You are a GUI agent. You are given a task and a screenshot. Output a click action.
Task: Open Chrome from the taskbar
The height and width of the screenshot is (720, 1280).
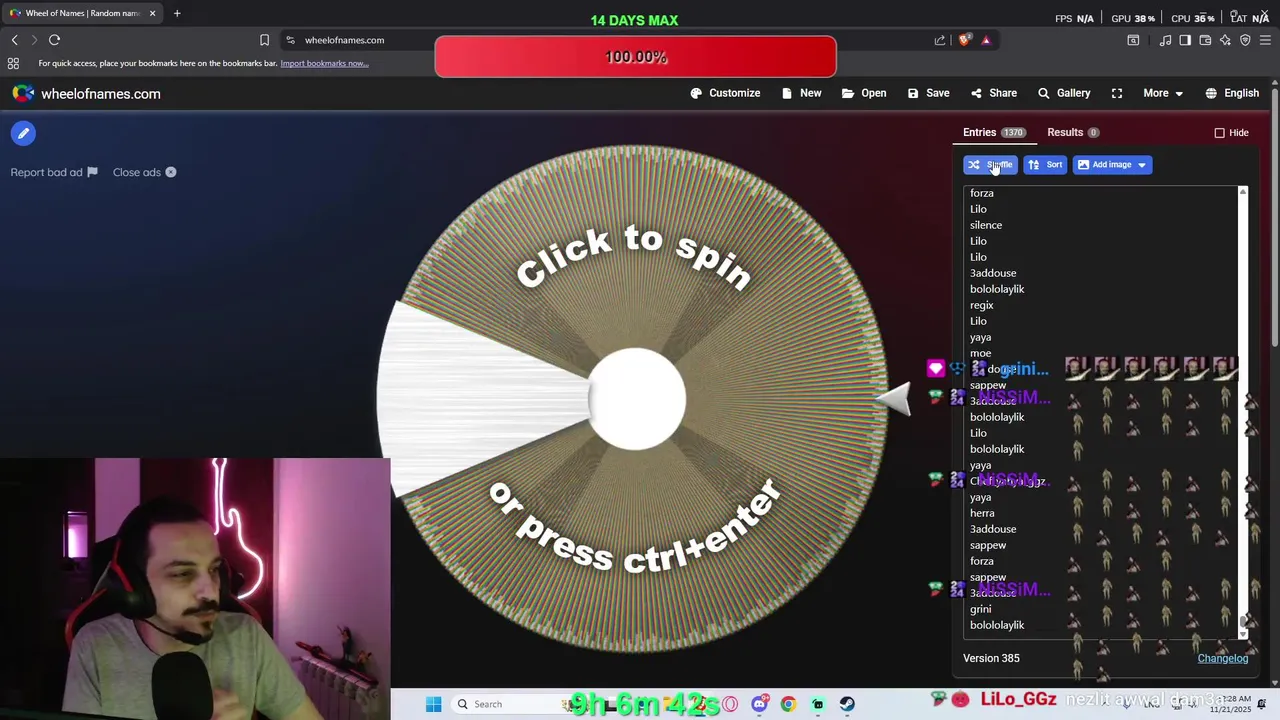[x=788, y=704]
